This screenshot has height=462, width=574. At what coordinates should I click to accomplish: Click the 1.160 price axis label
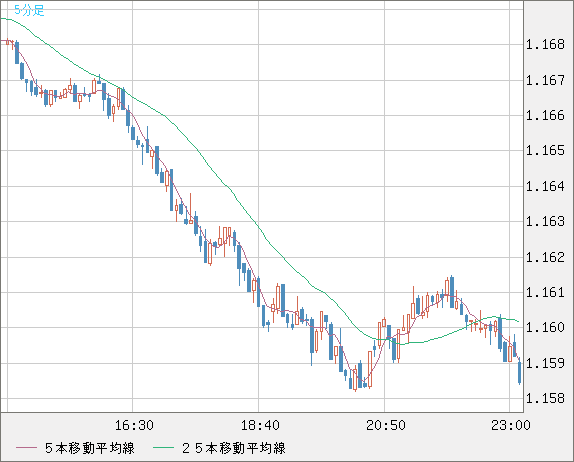545,327
